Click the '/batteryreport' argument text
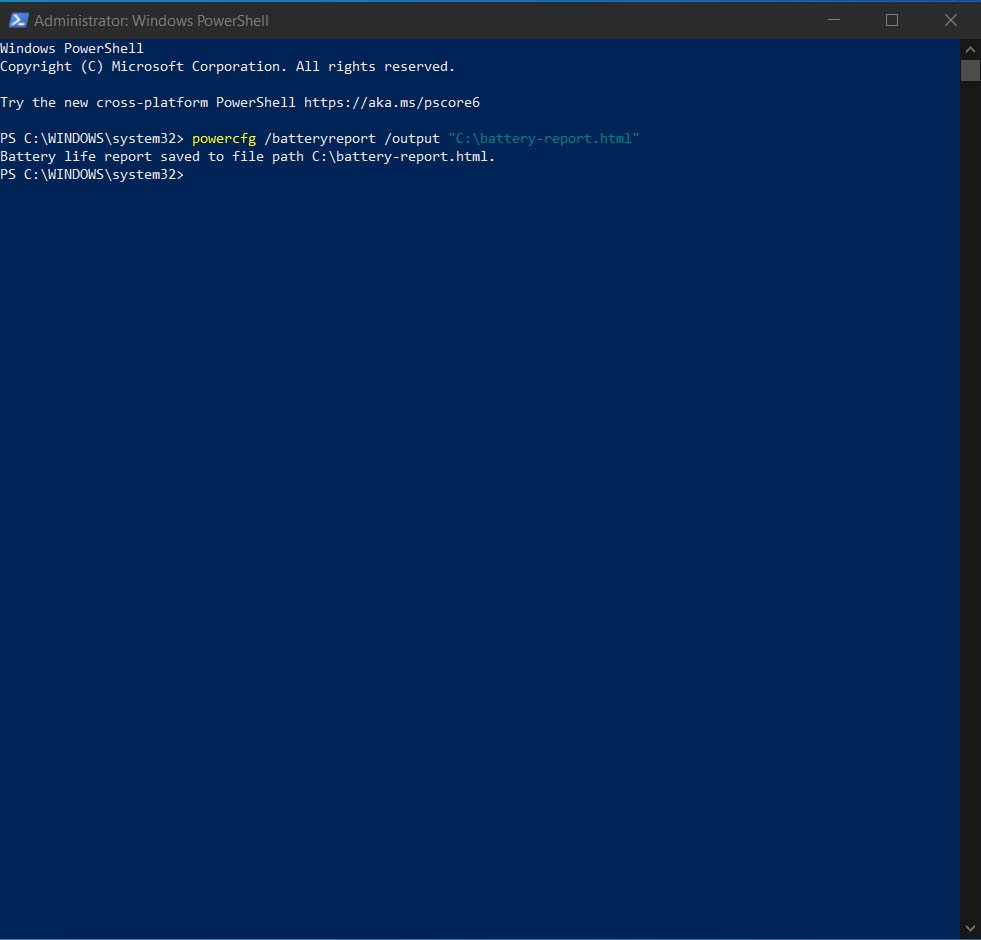 click(x=320, y=139)
